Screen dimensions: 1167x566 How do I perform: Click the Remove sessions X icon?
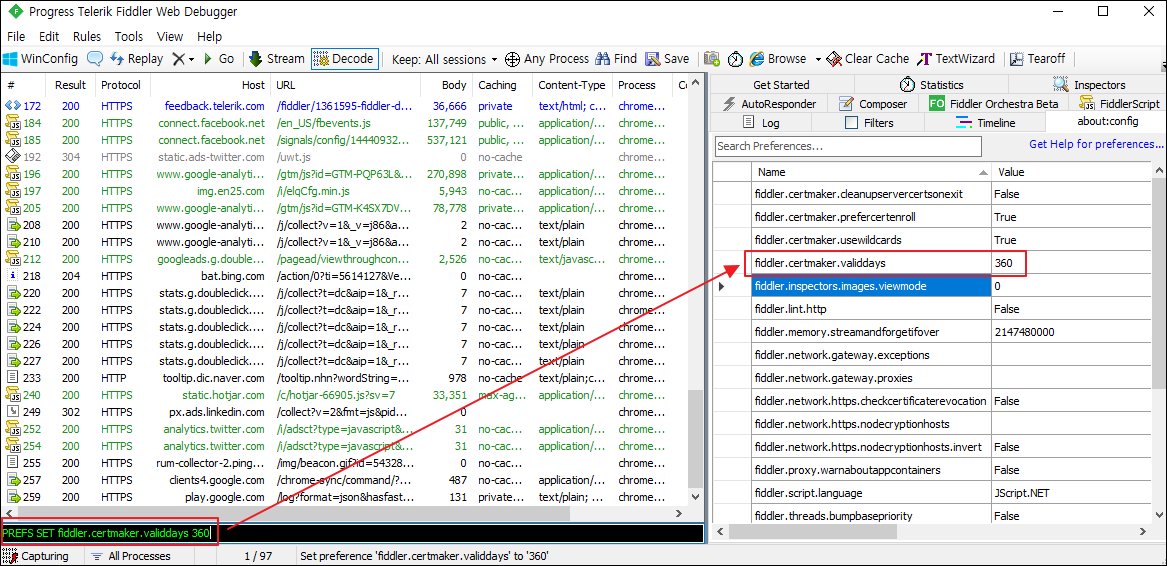tap(179, 59)
